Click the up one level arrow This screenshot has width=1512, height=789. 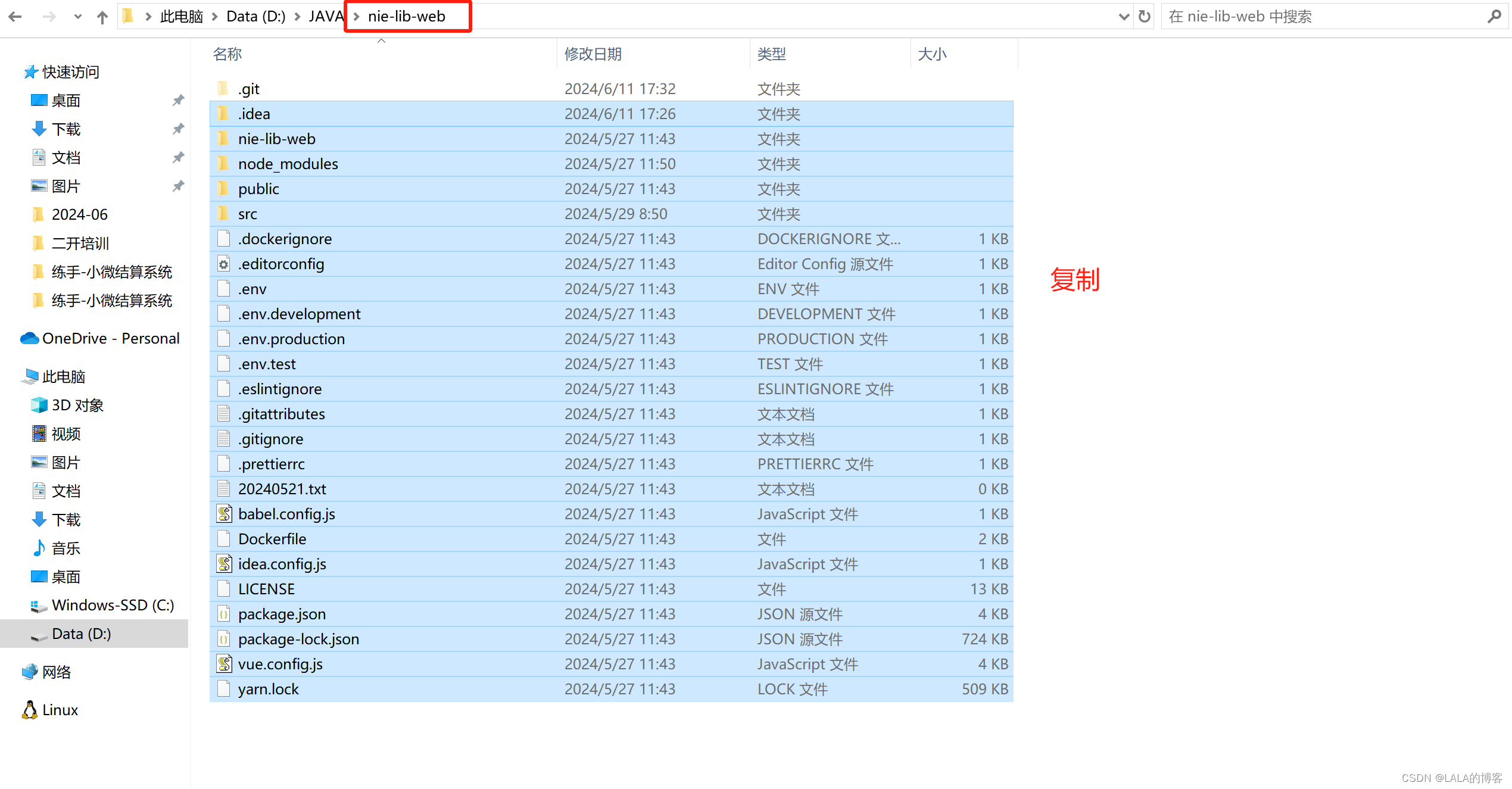pos(102,17)
